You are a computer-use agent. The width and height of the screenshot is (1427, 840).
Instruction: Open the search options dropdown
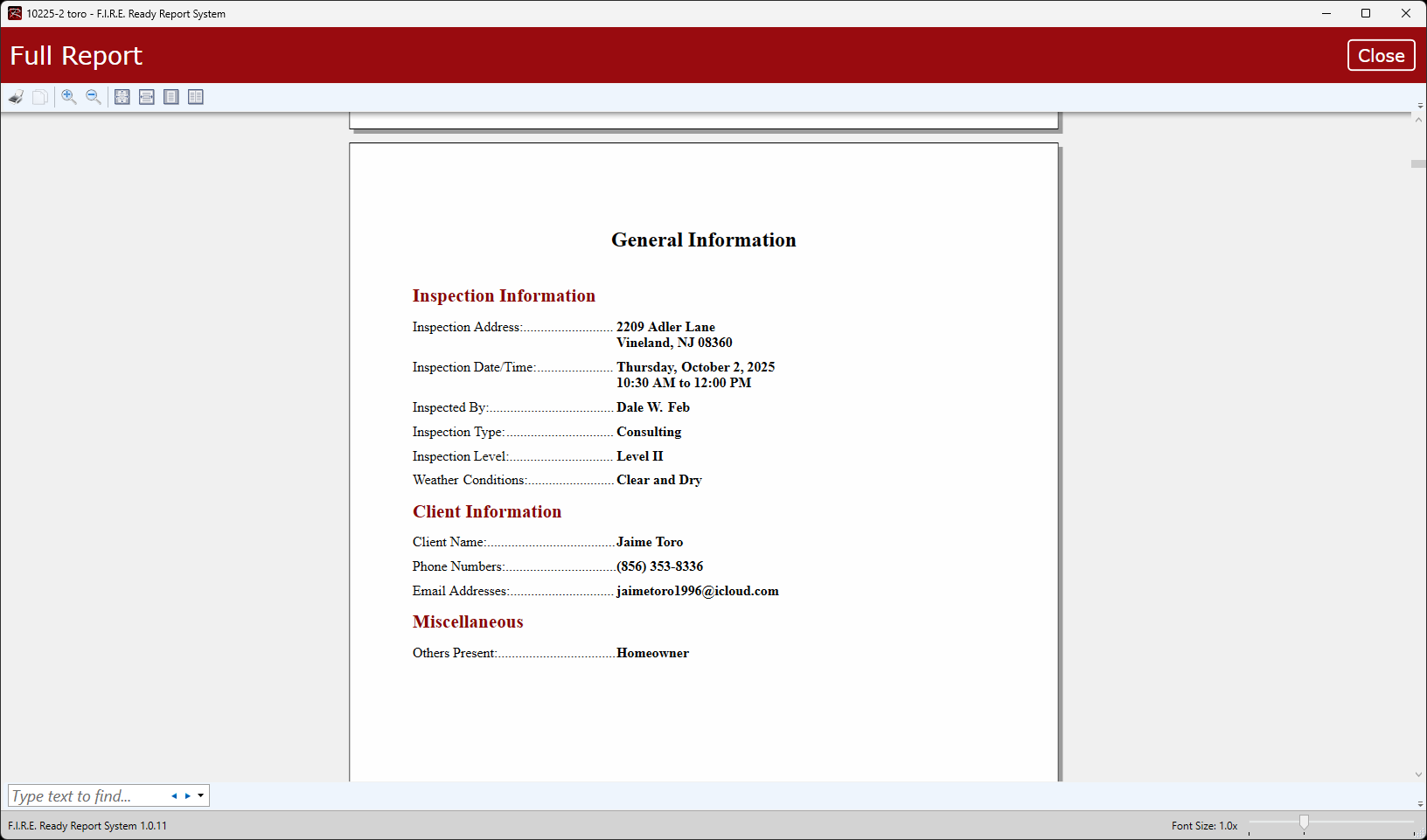pos(200,795)
